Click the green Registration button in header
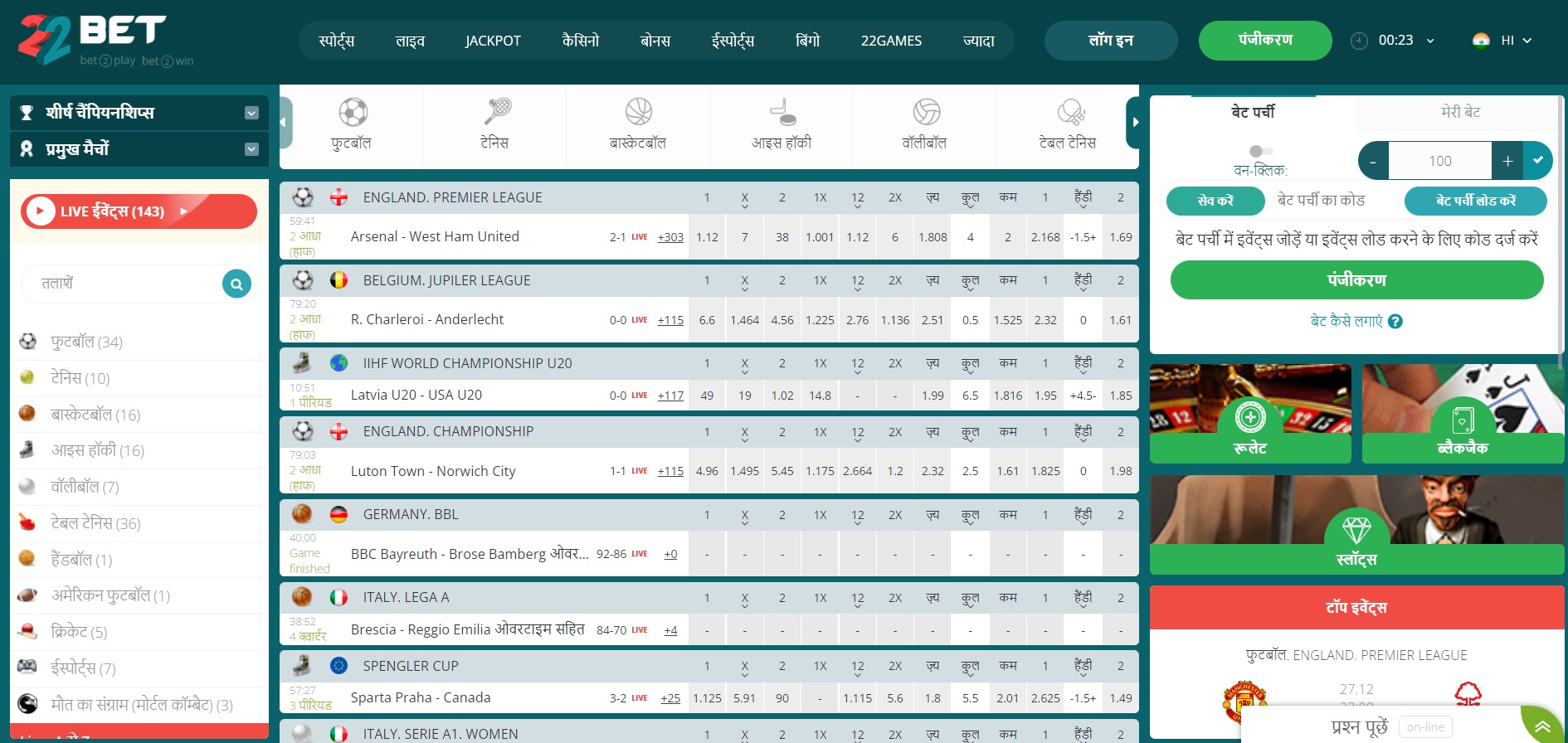 tap(1265, 41)
